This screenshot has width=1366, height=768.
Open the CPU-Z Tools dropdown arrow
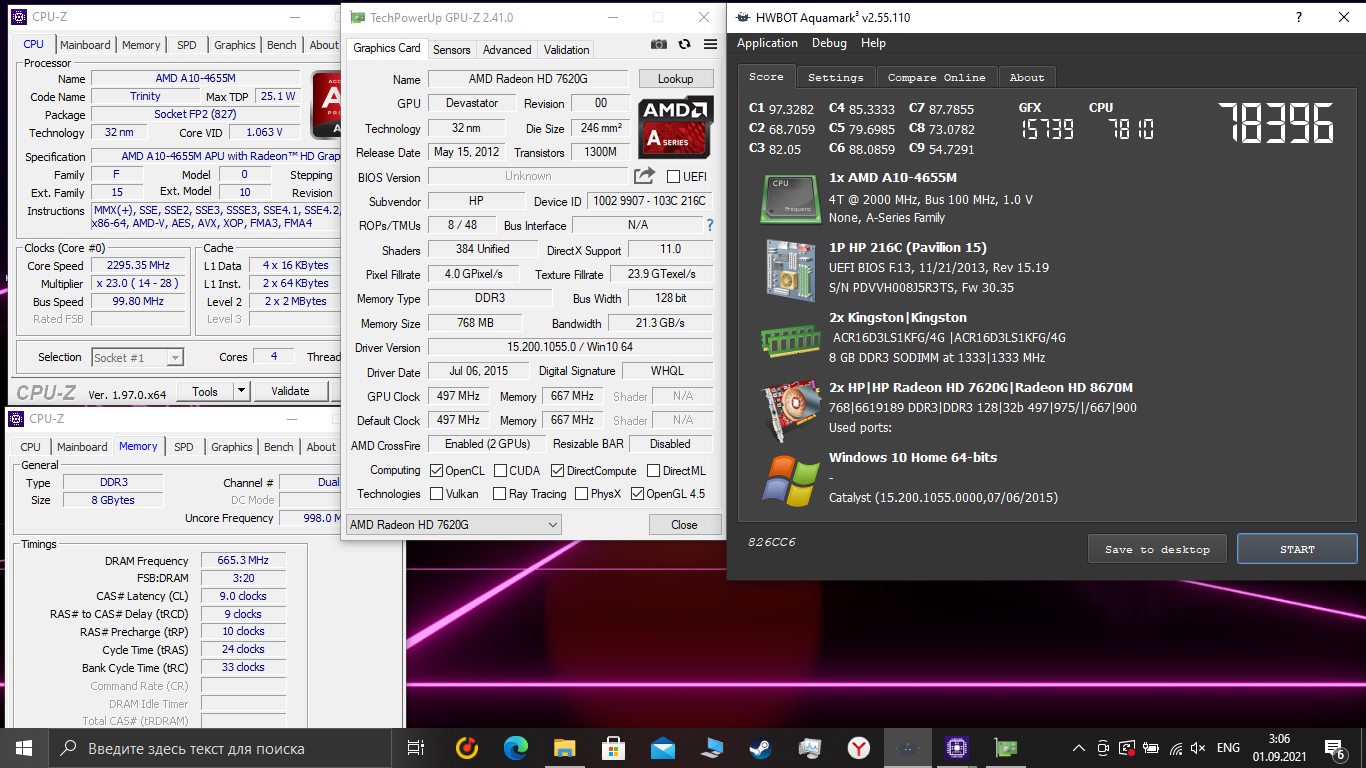tap(241, 392)
